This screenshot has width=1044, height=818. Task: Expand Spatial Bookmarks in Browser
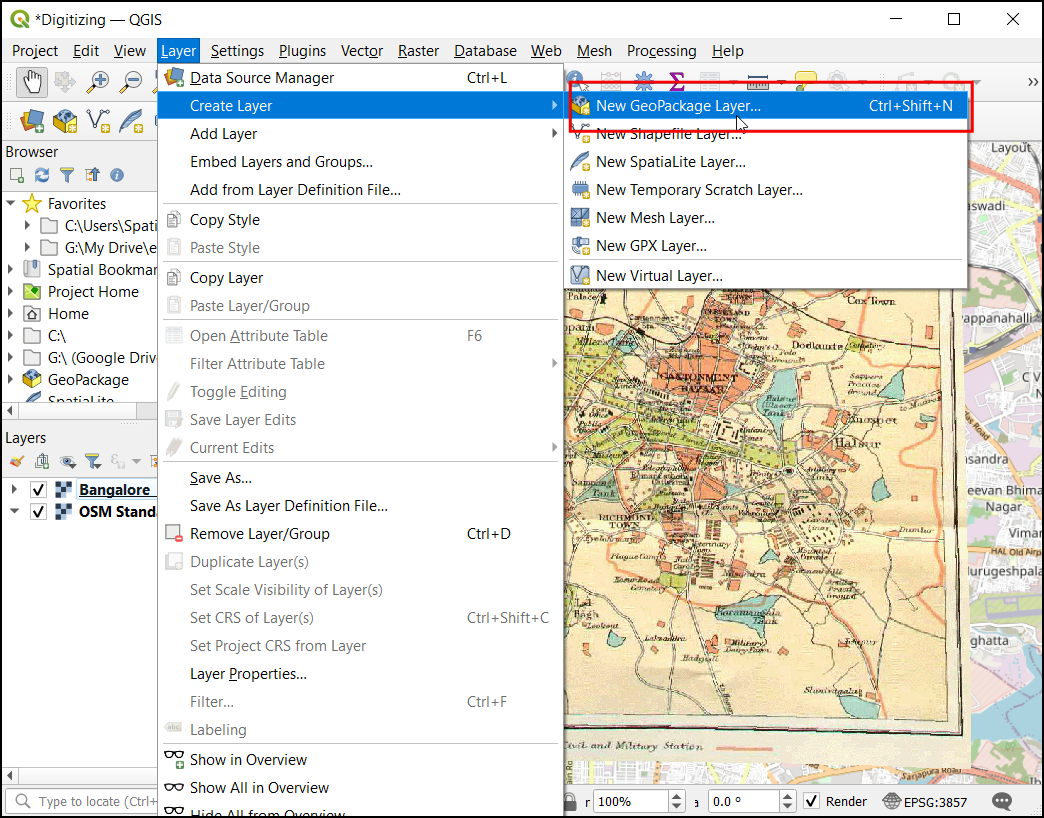pyautogui.click(x=11, y=270)
